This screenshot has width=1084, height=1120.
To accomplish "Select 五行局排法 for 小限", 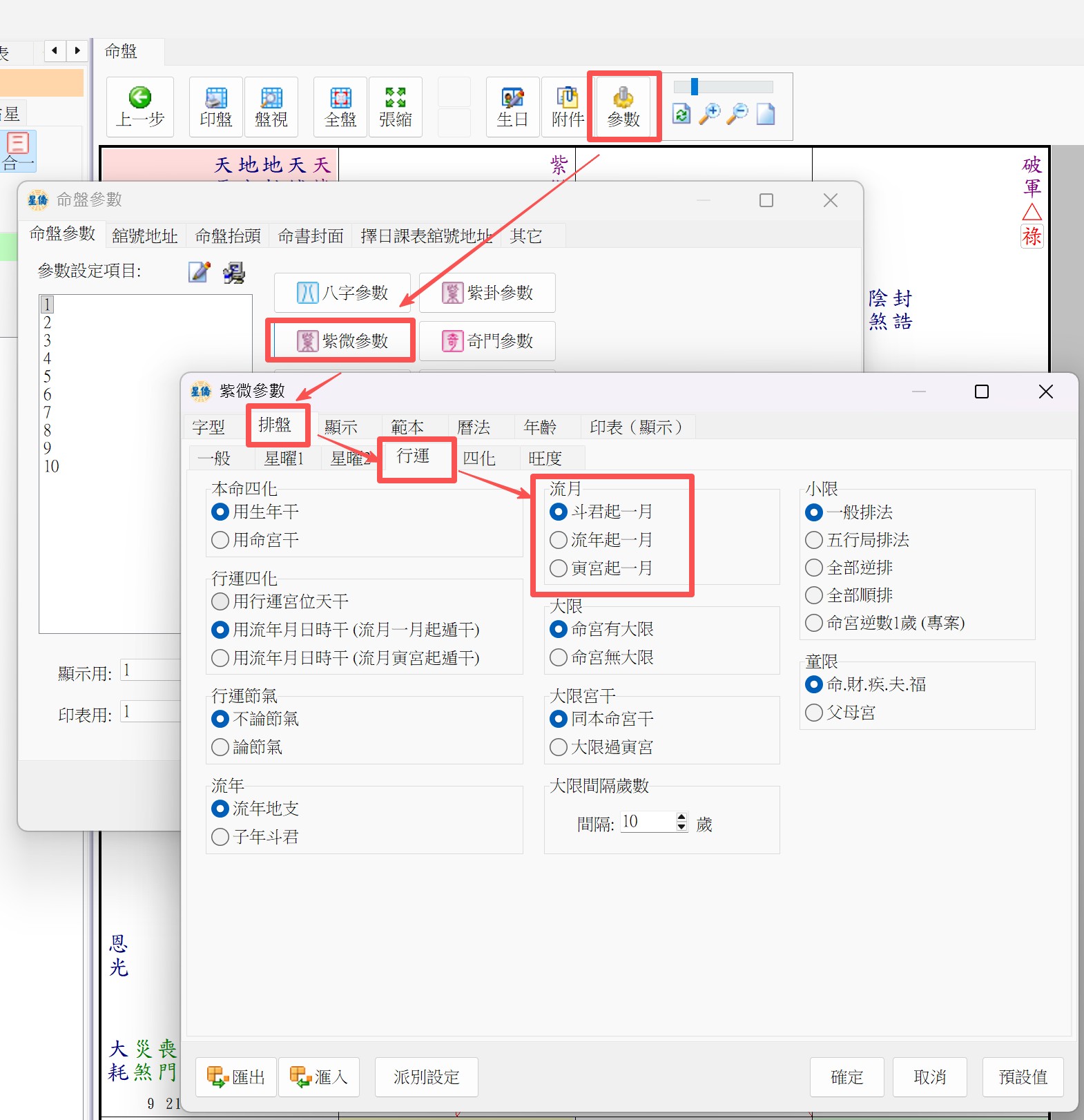I will tap(814, 540).
